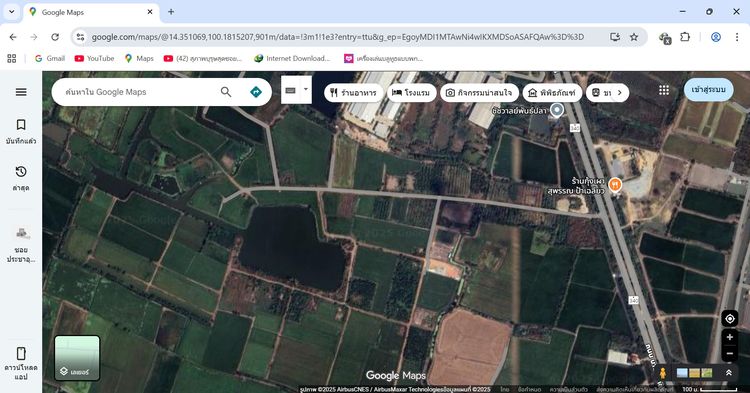Open the Google Maps hamburger menu
This screenshot has height=393, width=750.
pos(21,92)
